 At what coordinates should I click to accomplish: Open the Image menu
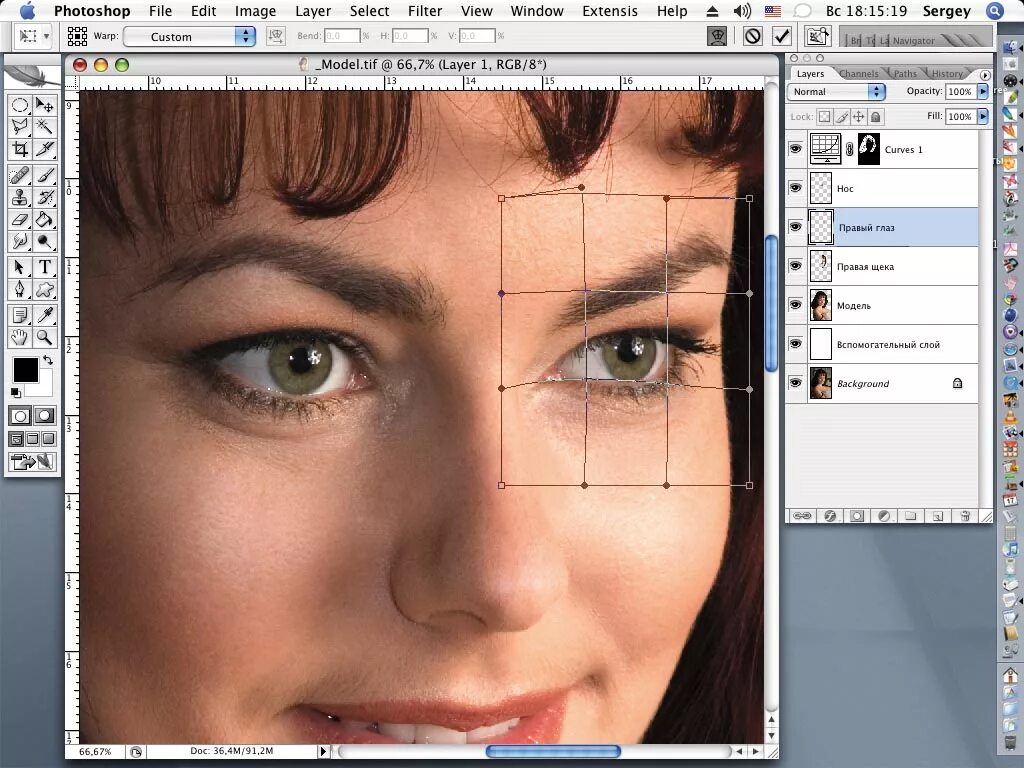[x=255, y=11]
